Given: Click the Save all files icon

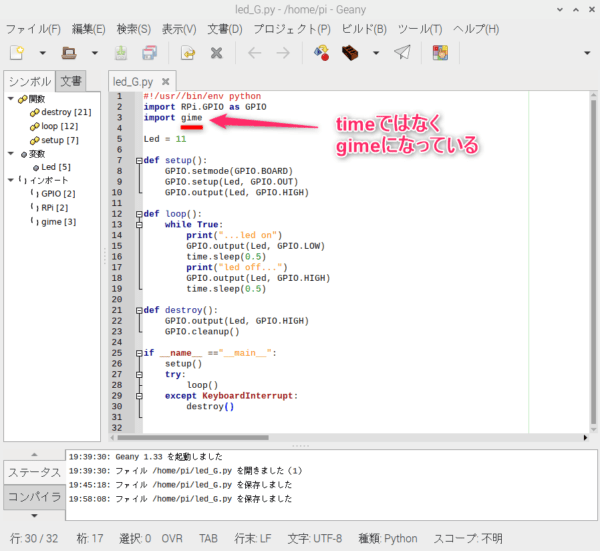Looking at the screenshot, I should point(150,52).
